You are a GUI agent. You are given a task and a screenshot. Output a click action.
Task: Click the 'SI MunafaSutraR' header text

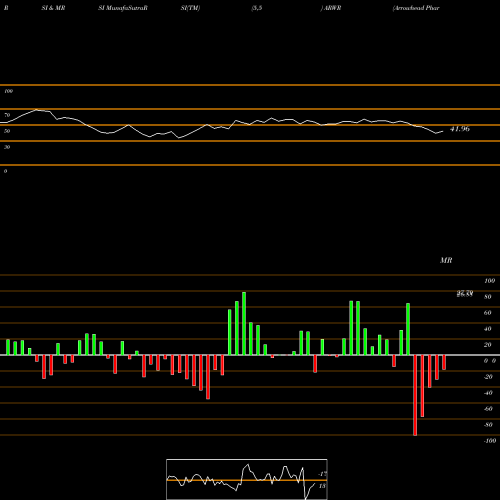[x=123, y=8]
